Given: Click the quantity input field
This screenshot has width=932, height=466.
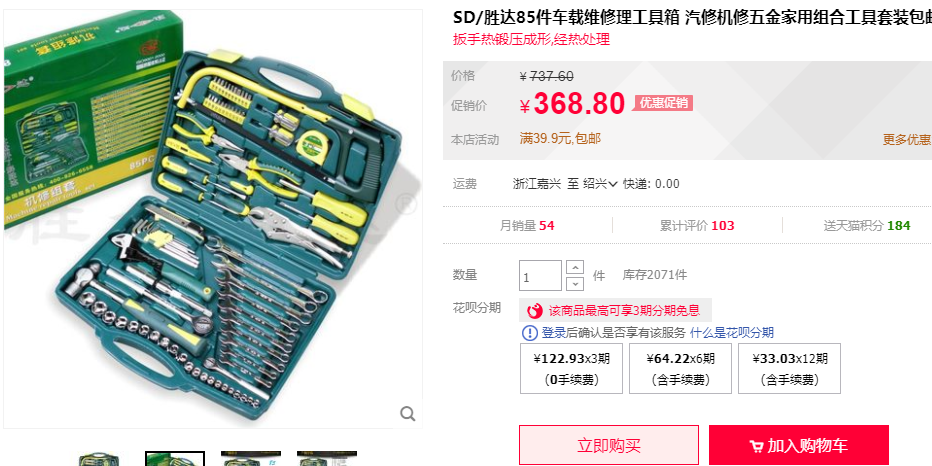Looking at the screenshot, I should tap(540, 276).
